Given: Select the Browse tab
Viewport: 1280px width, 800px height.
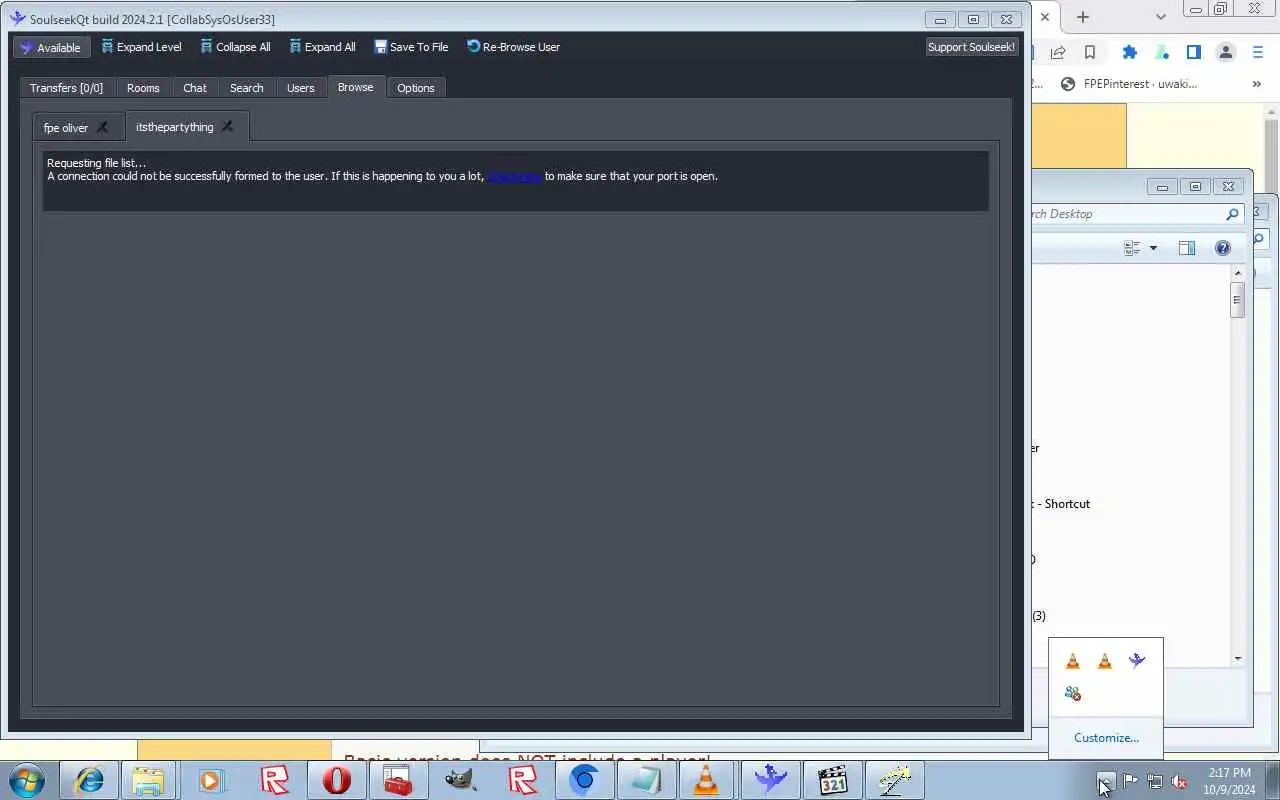Looking at the screenshot, I should click(355, 87).
